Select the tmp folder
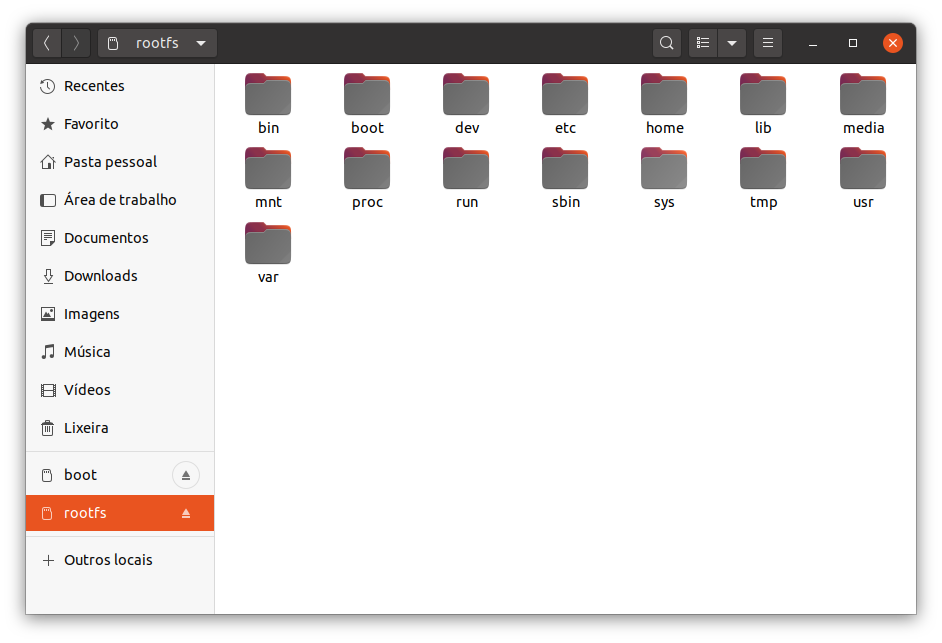Image resolution: width=942 pixels, height=643 pixels. pos(763,178)
